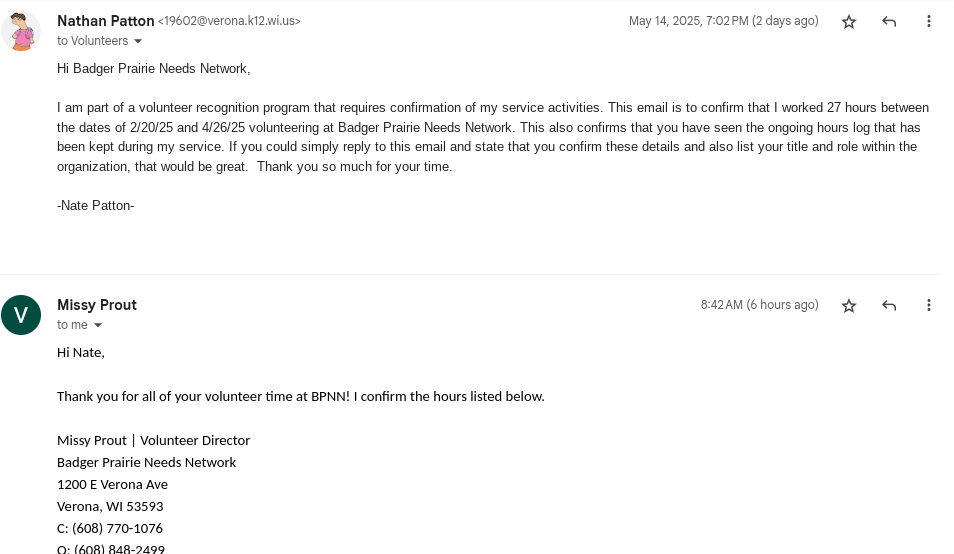Screen dimensions: 954x554
Task: Click Nathan Patton's profile avatar
Action: (21, 32)
